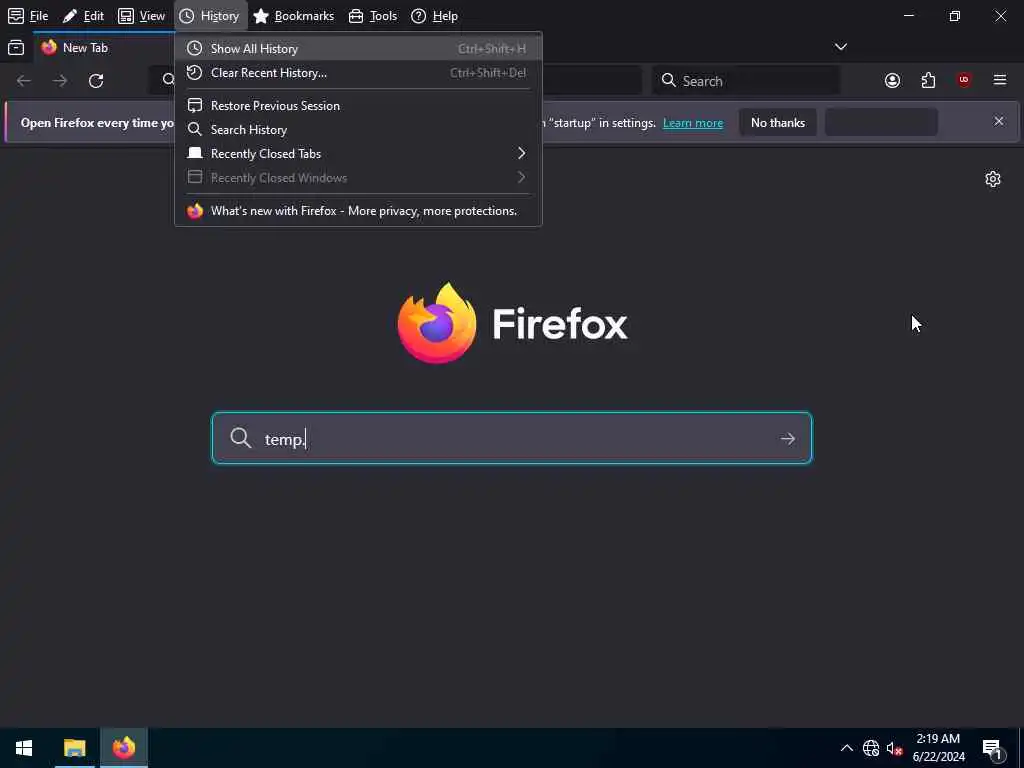The width and height of the screenshot is (1024, 768).
Task: Click the View menu icon
Action: (x=125, y=16)
